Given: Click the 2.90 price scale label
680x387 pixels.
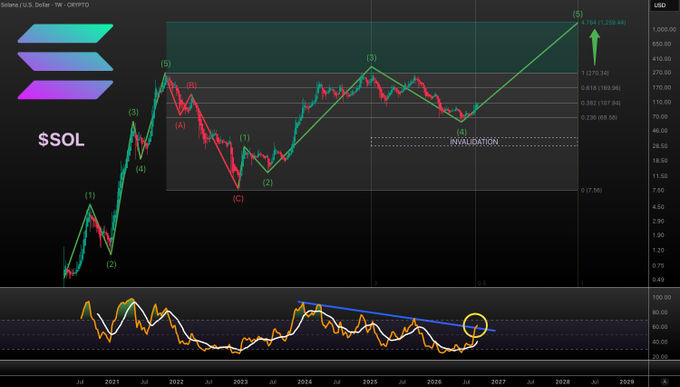Looking at the screenshot, I should tap(658, 221).
